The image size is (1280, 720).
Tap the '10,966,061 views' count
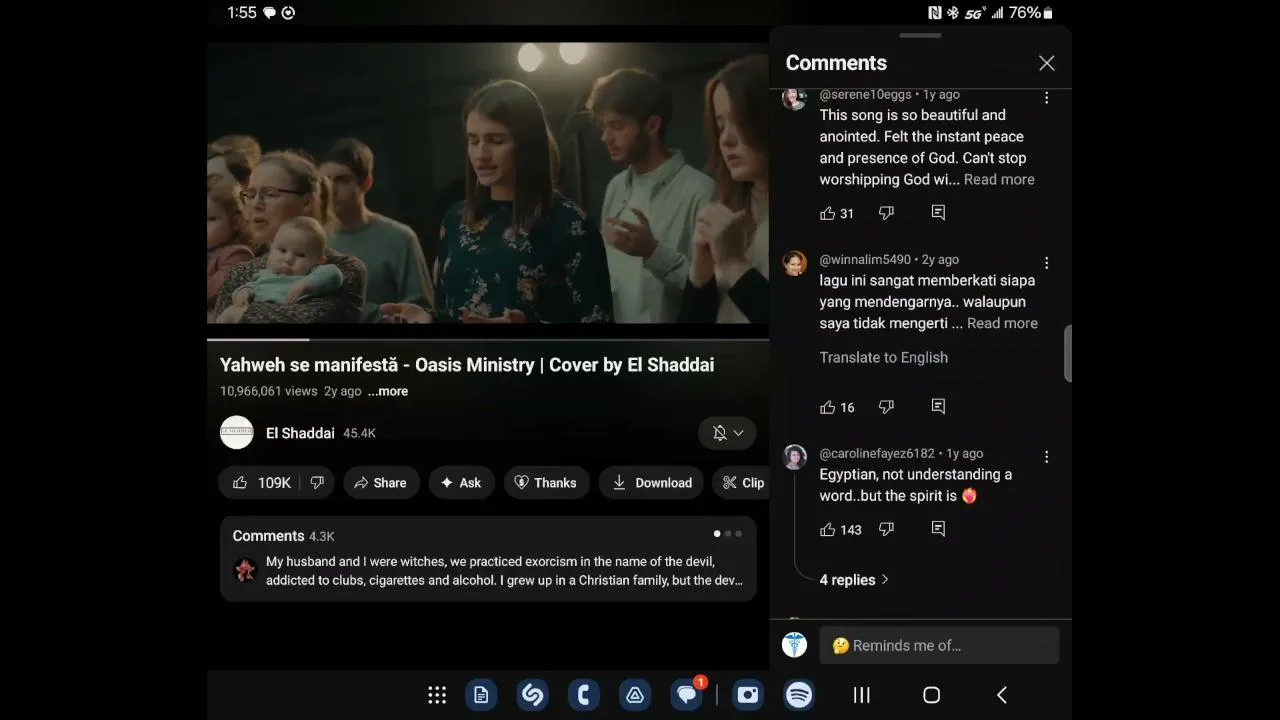(269, 391)
